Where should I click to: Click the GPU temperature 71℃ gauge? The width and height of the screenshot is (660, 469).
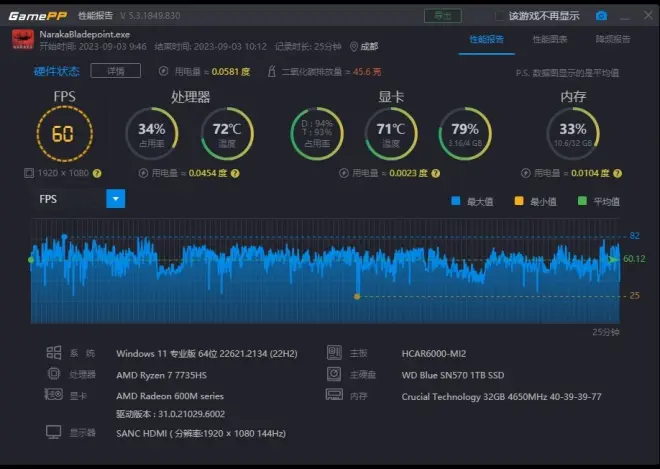(391, 134)
